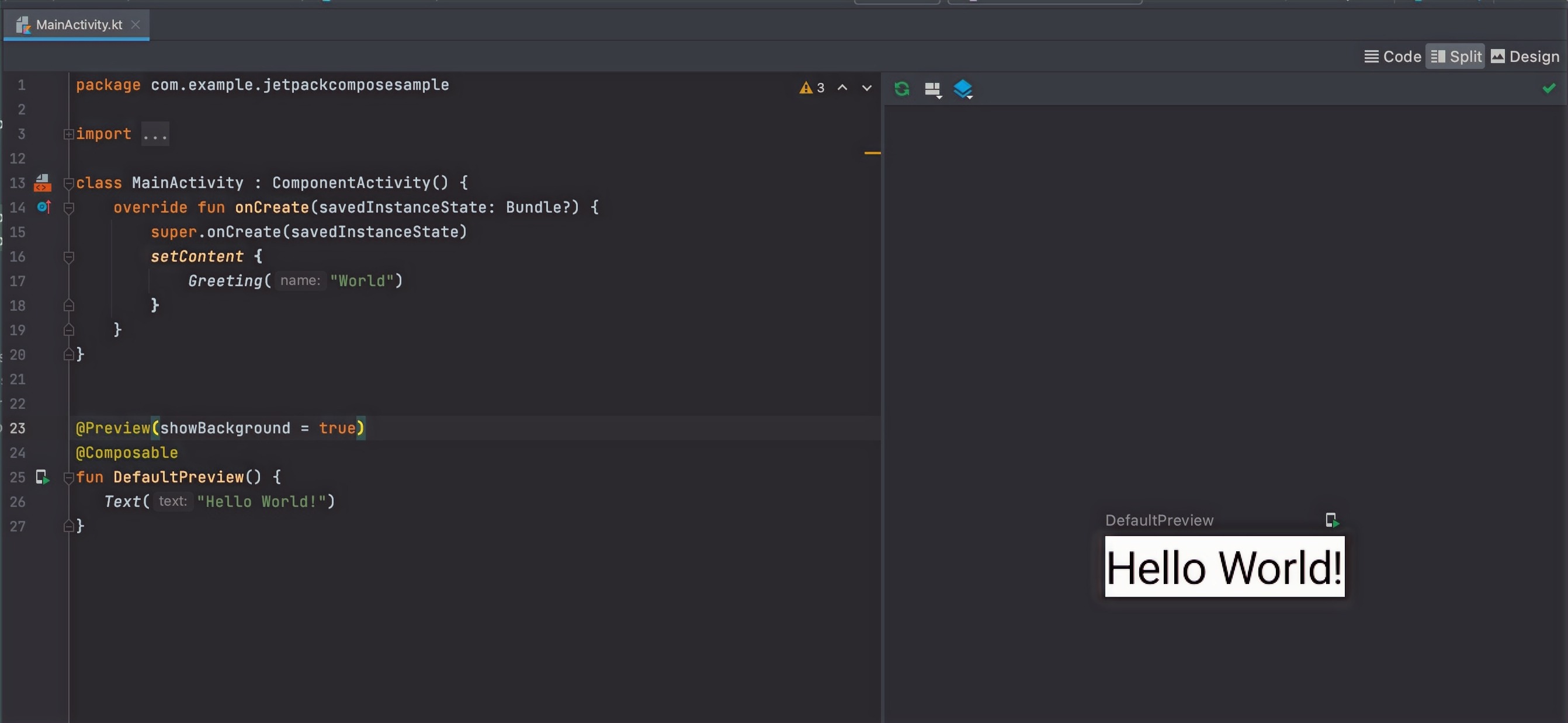Open the preview layout mode dropdown
This screenshot has height=723, width=1568.
click(x=932, y=89)
